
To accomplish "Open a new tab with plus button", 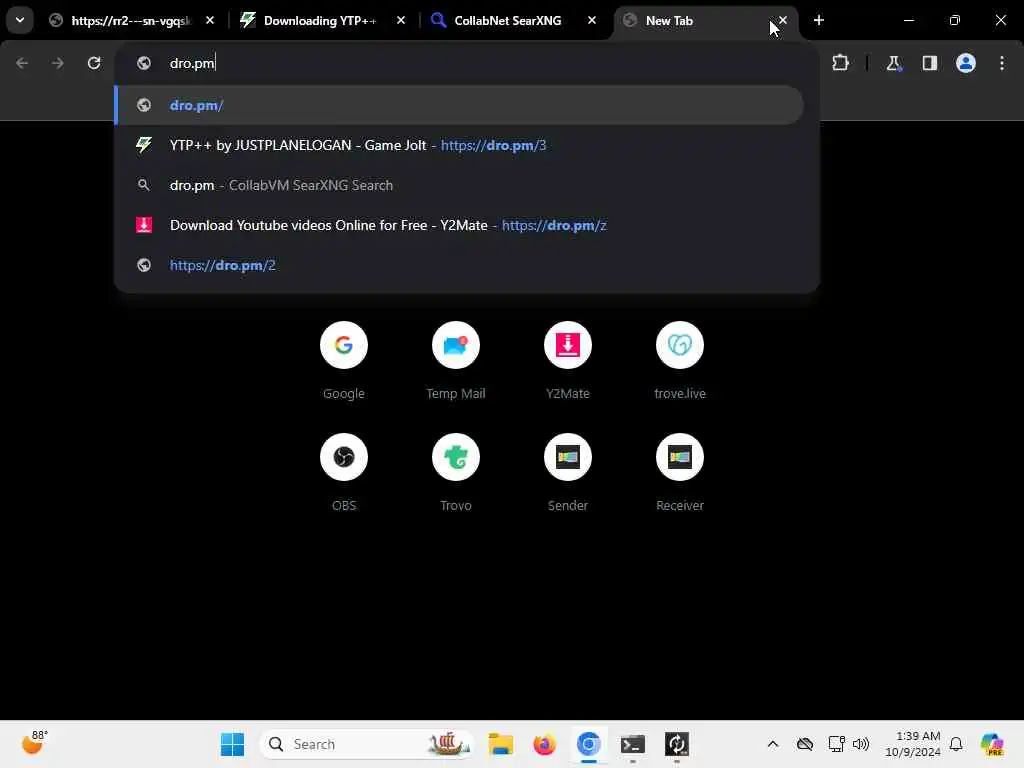I will tap(818, 20).
